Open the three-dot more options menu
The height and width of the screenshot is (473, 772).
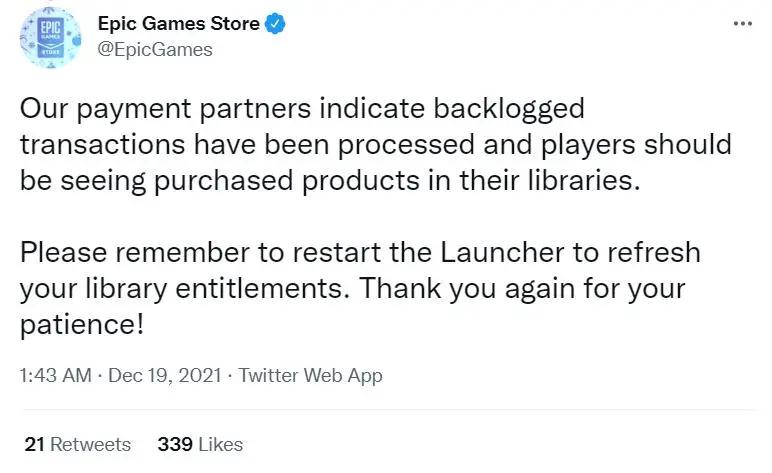[x=742, y=23]
